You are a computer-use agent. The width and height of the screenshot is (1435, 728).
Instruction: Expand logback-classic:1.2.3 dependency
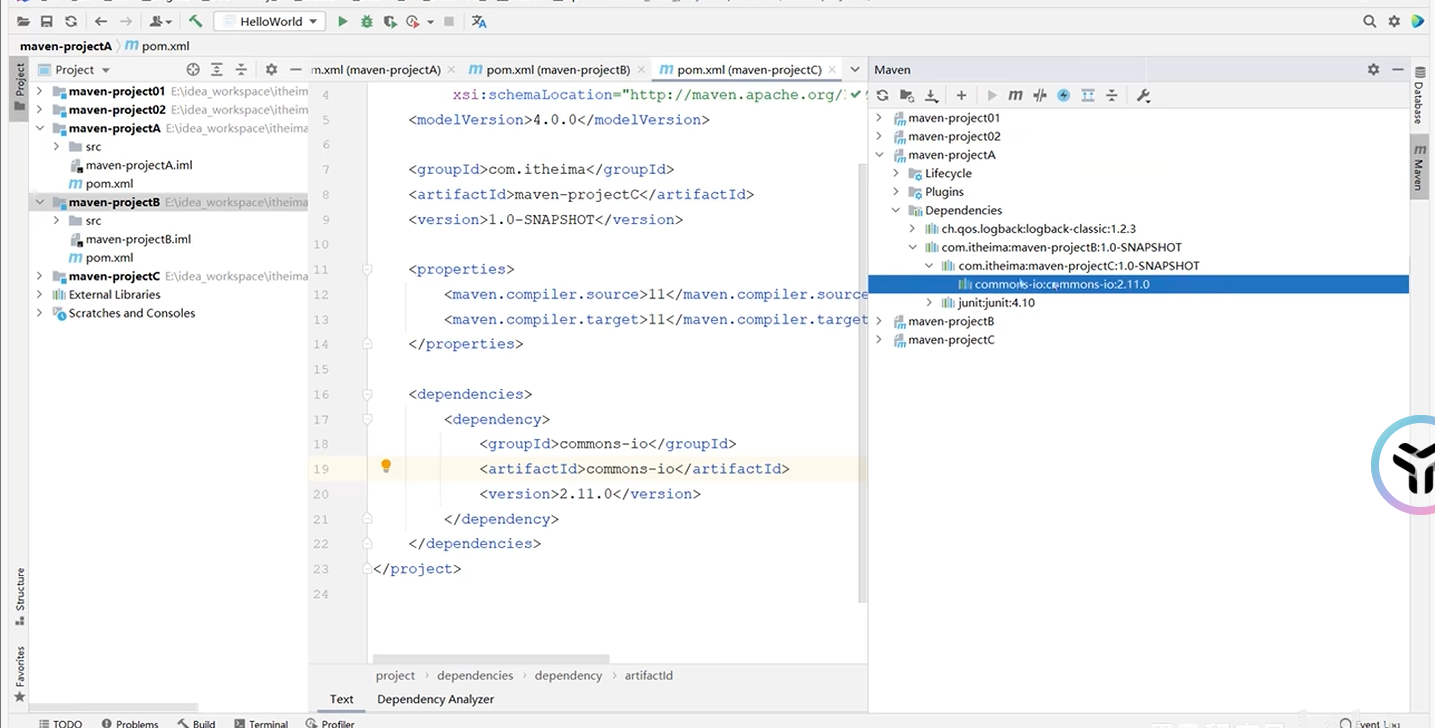pyautogui.click(x=913, y=229)
